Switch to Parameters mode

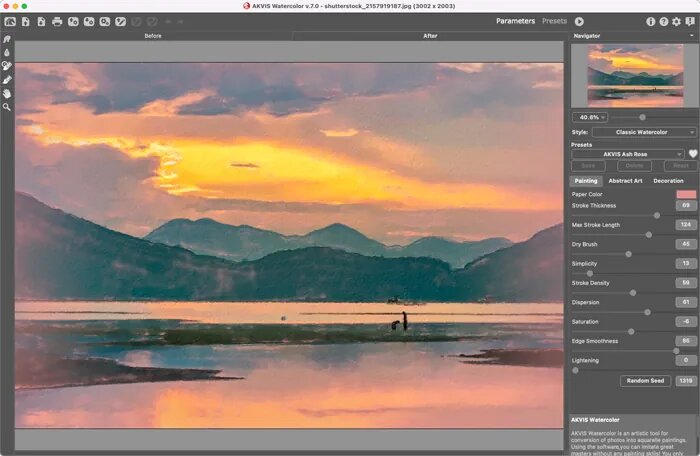tap(516, 21)
